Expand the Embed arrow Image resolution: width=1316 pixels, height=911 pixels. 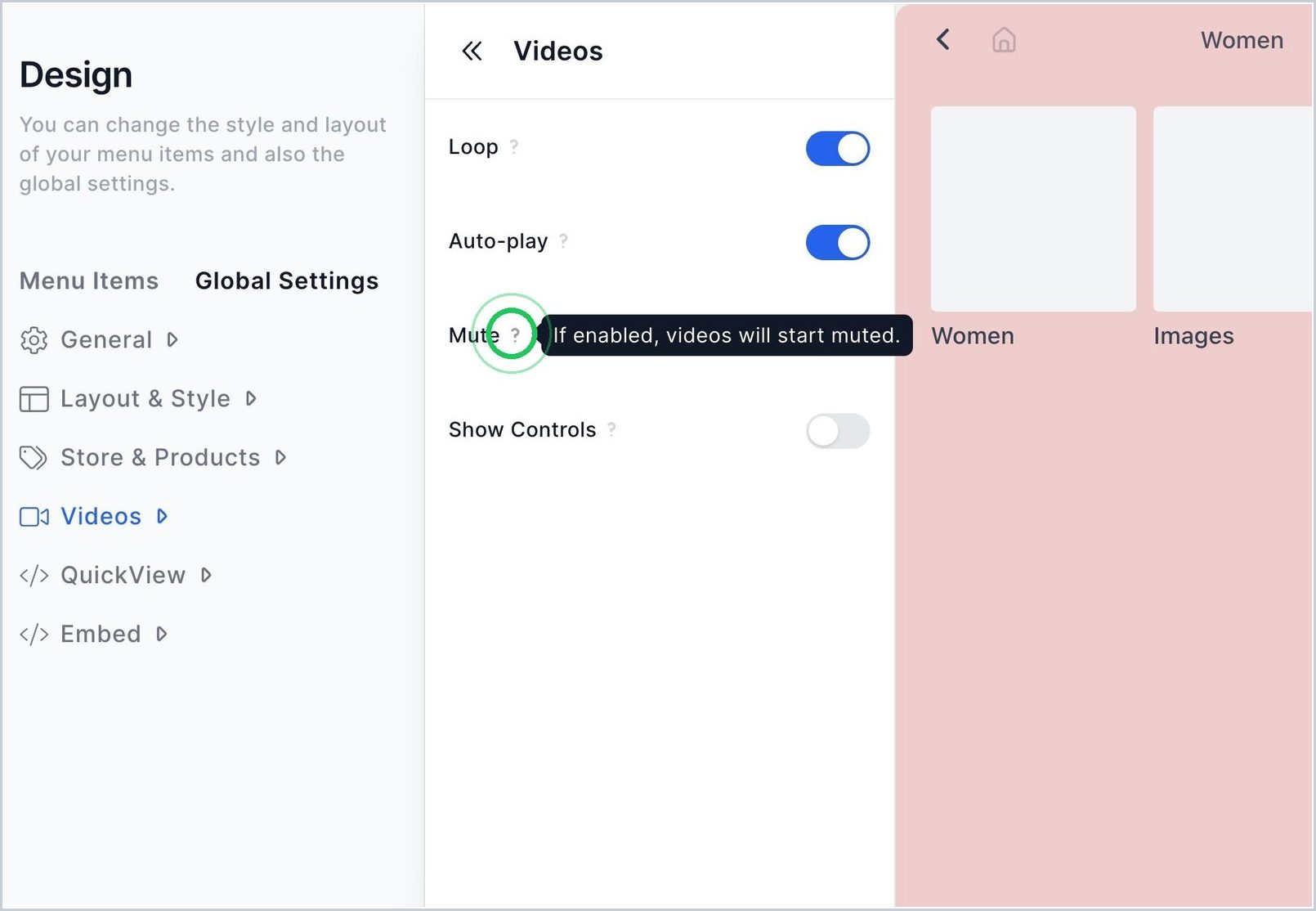coord(162,634)
